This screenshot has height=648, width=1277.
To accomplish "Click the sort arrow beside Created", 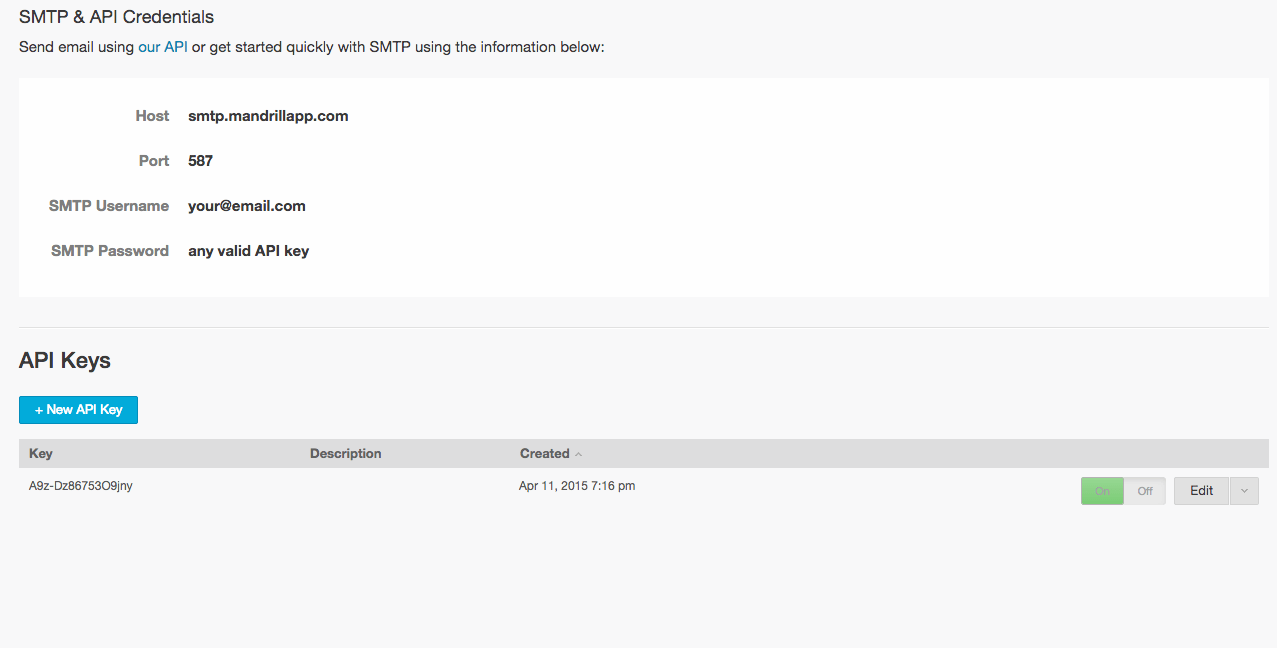I will coord(578,454).
